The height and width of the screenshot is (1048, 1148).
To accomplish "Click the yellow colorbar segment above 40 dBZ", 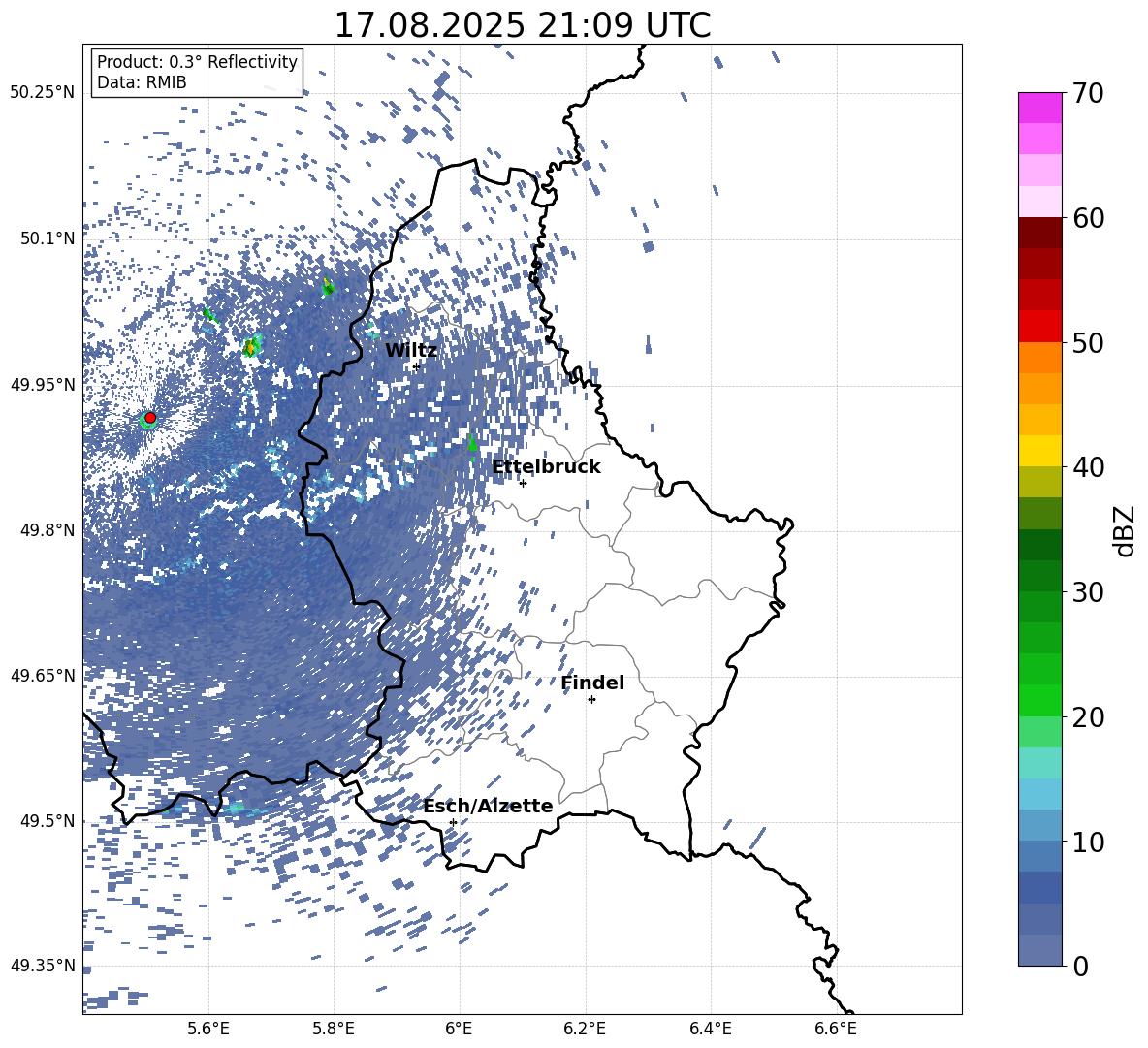I will 1040,451.
